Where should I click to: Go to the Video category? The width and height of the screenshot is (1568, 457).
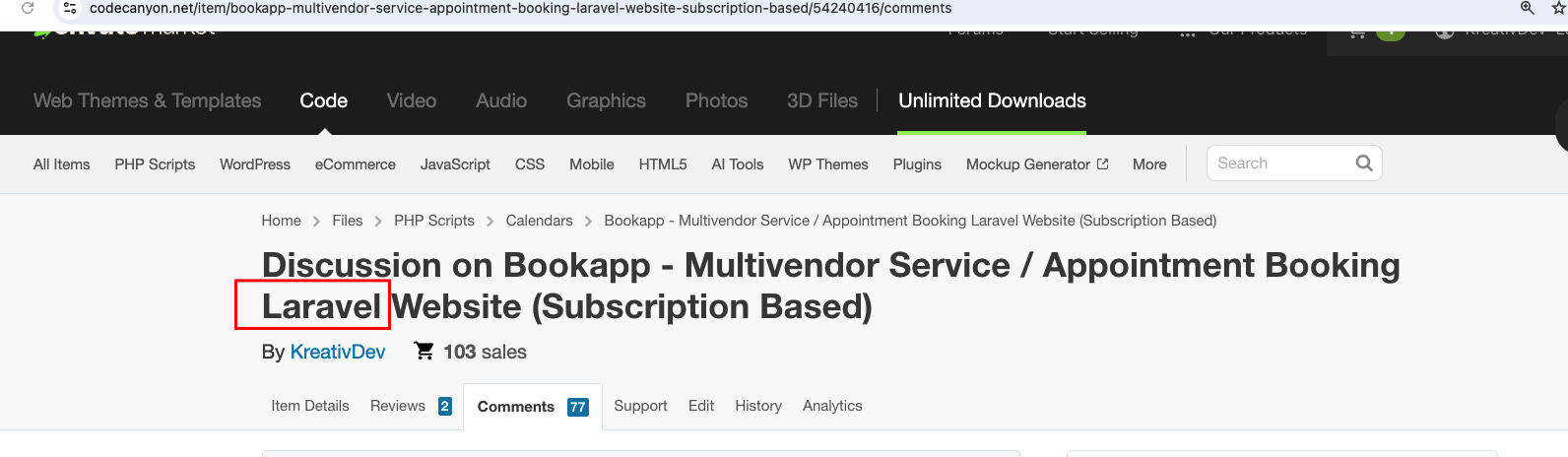coord(412,100)
